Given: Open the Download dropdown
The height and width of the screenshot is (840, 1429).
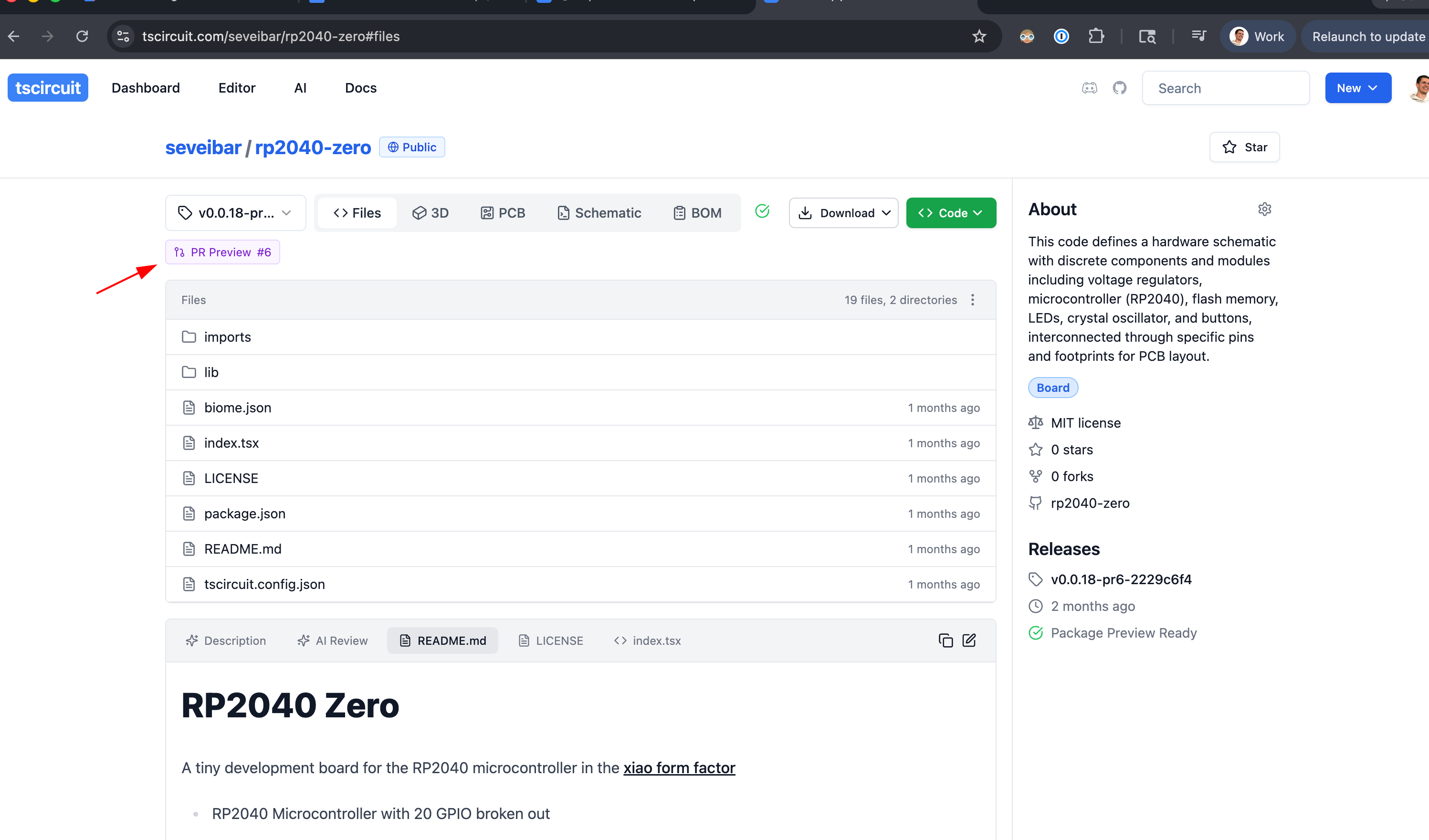Looking at the screenshot, I should [x=843, y=213].
